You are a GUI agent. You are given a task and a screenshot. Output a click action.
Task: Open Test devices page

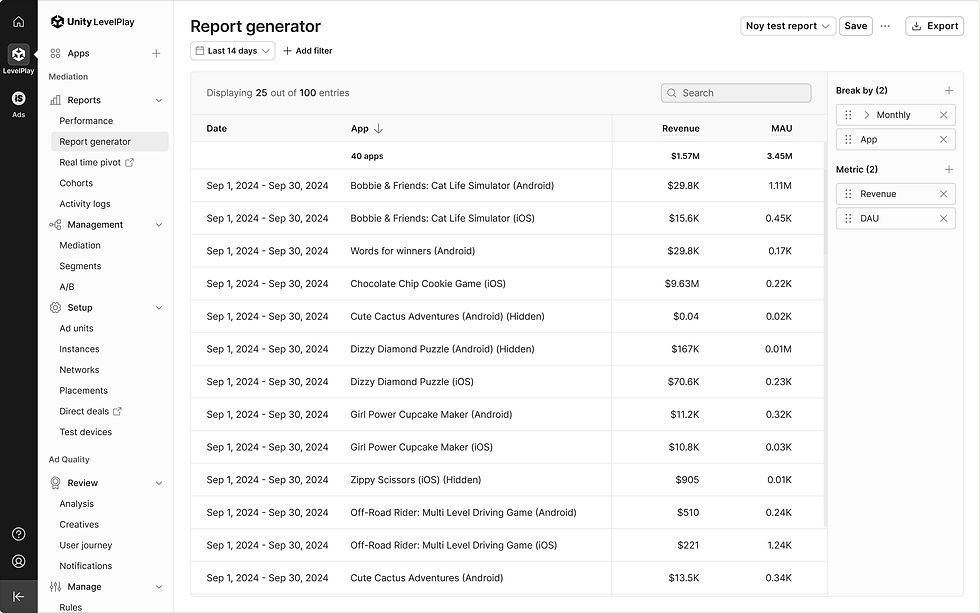point(86,432)
